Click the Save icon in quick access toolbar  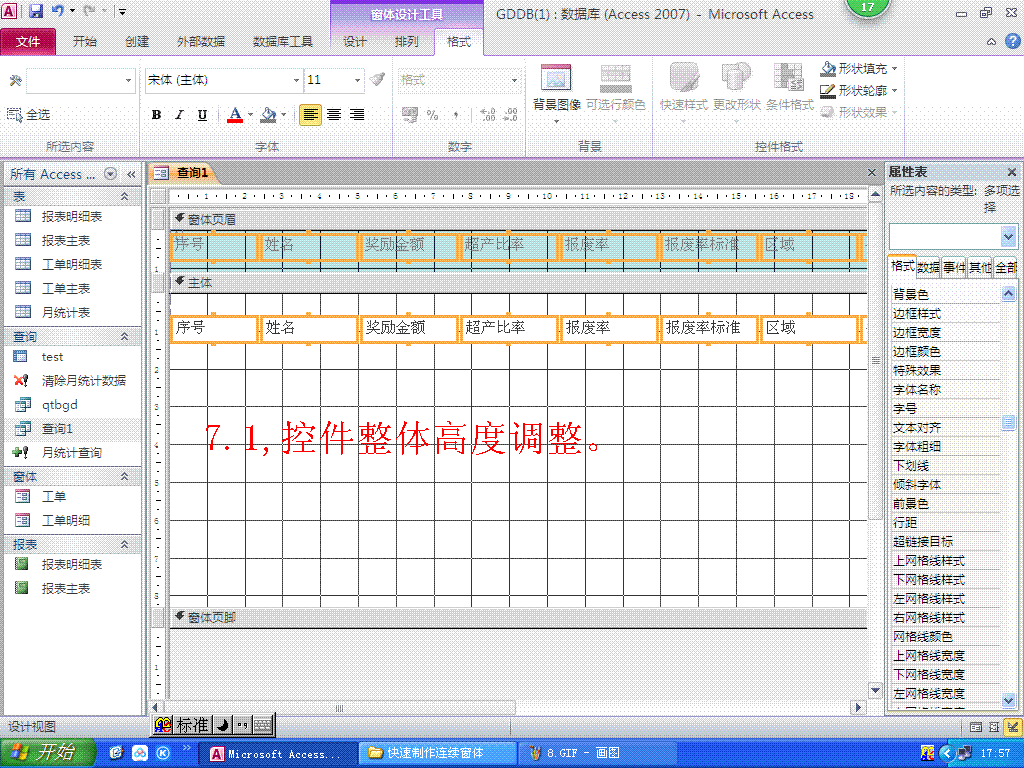[x=36, y=11]
